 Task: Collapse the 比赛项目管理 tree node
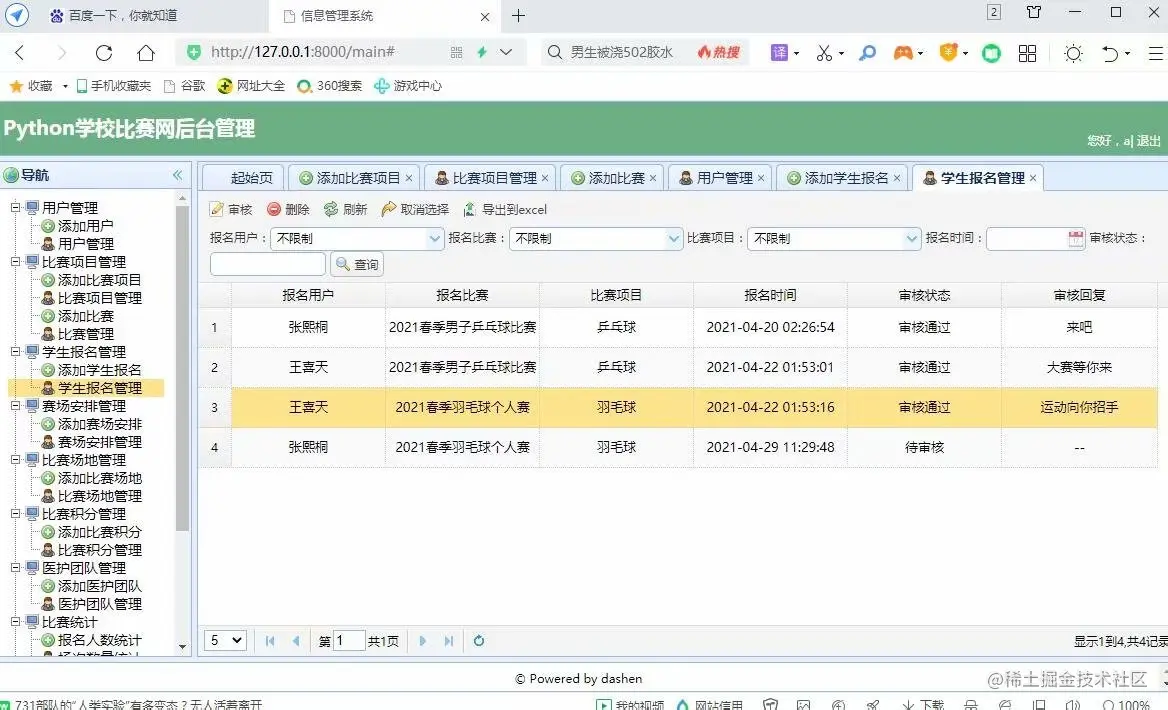[16, 262]
